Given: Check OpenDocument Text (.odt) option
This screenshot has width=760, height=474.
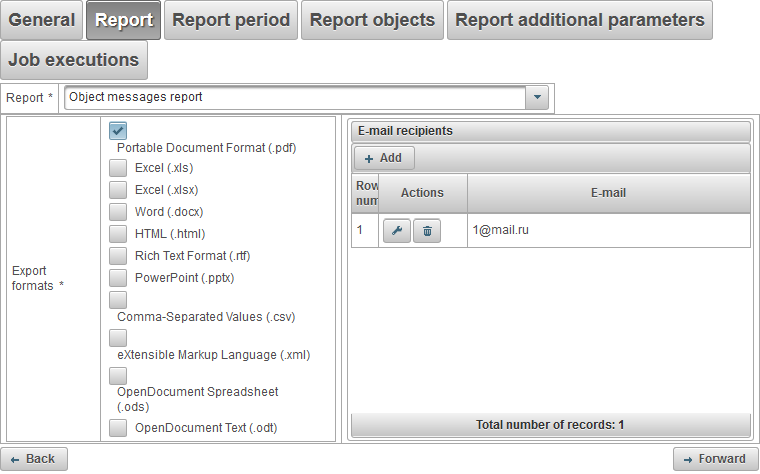Looking at the screenshot, I should pos(118,428).
